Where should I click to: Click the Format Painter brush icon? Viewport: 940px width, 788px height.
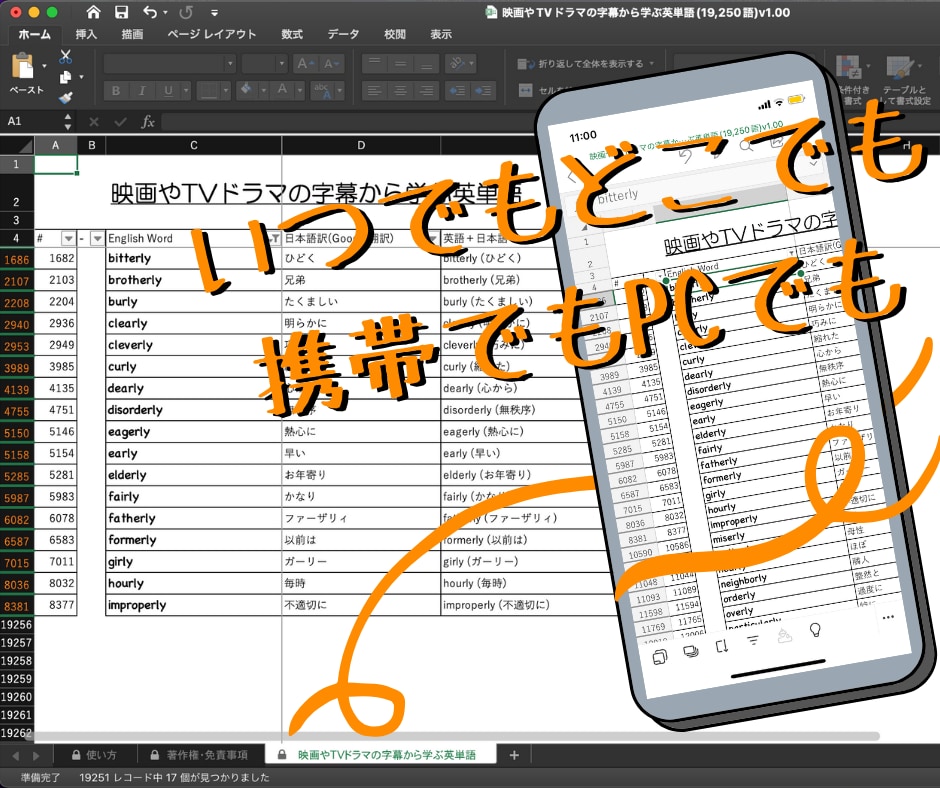(65, 97)
